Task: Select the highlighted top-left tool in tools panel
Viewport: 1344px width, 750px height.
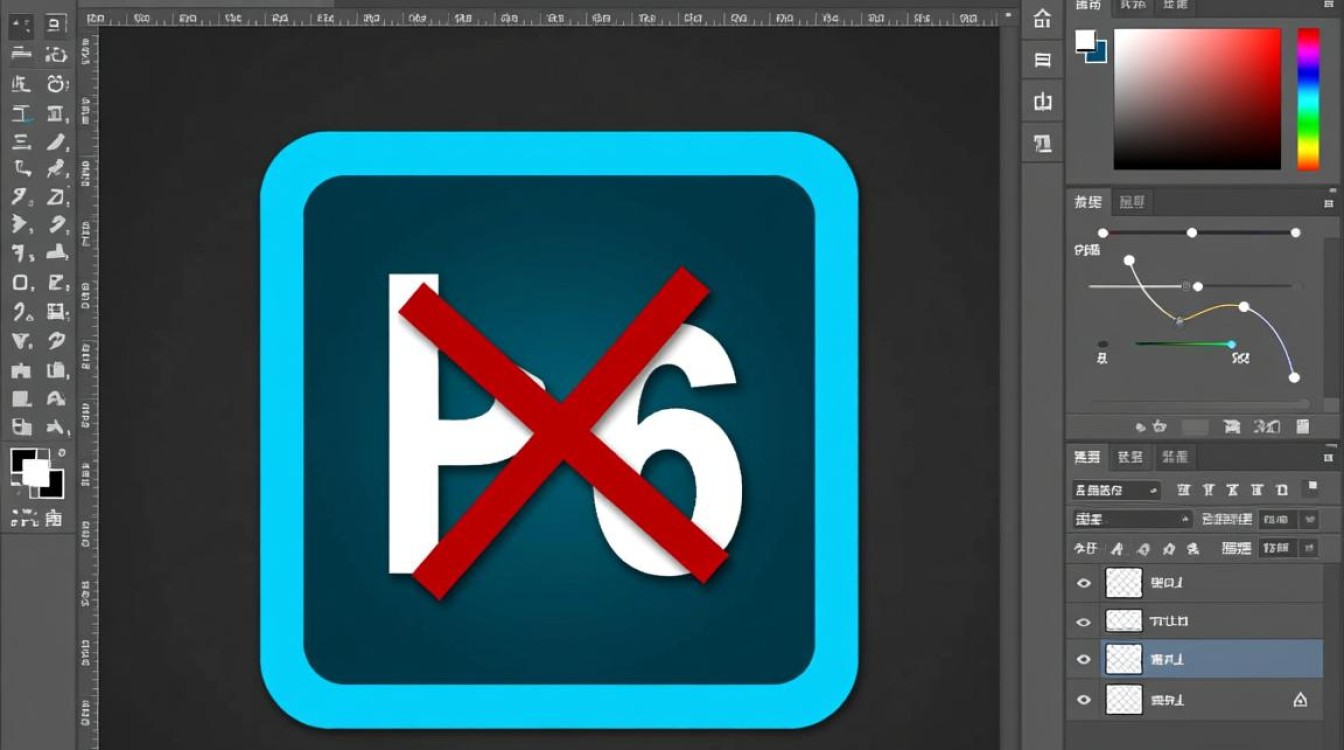Action: pyautogui.click(x=21, y=27)
